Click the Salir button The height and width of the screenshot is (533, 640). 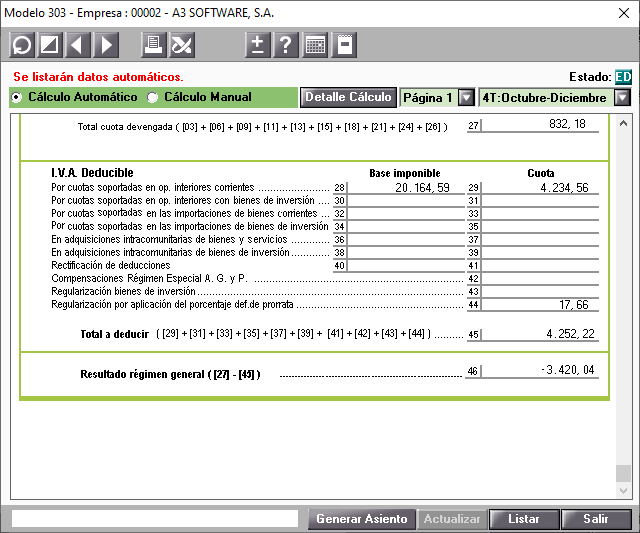click(596, 519)
